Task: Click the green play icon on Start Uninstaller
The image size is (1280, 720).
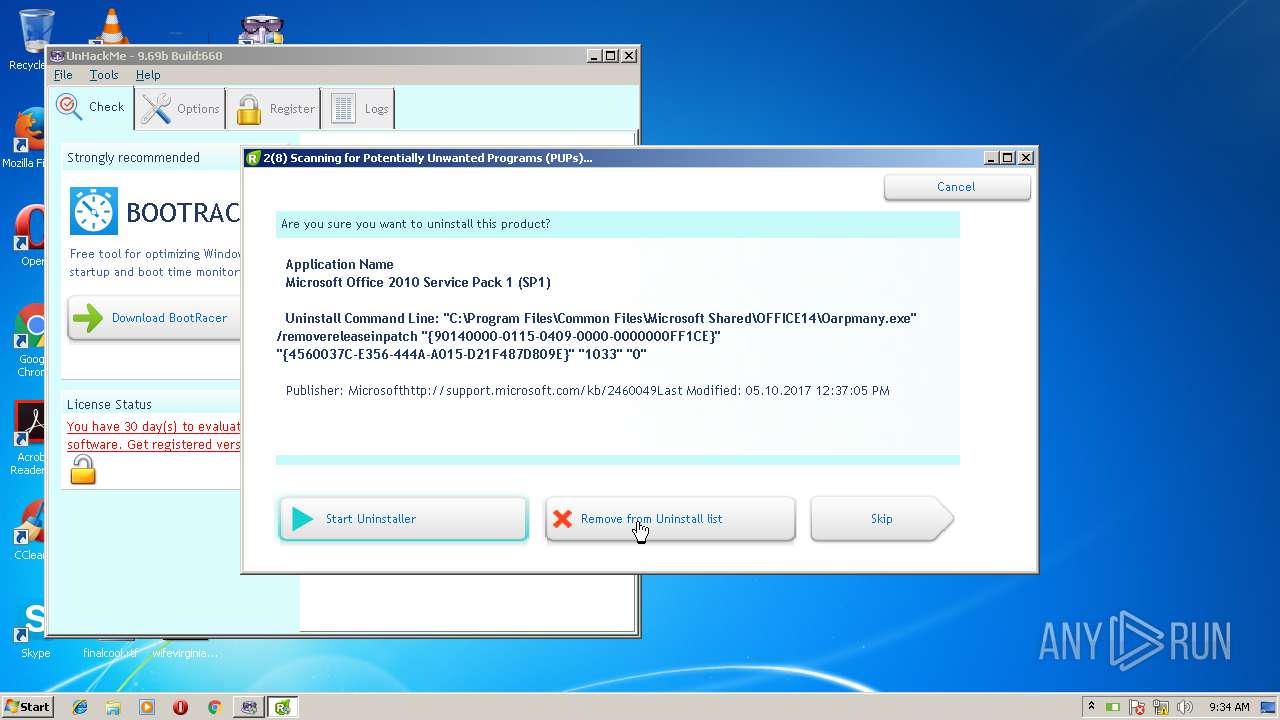Action: [302, 519]
